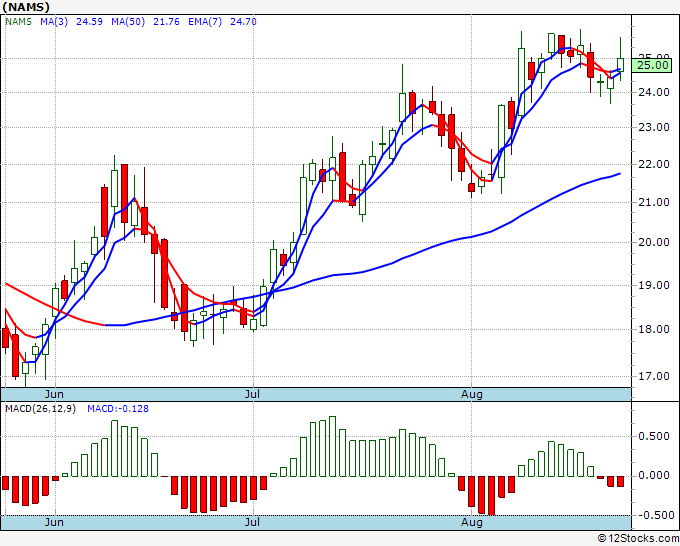Image resolution: width=680 pixels, height=546 pixels.
Task: Select the NAMS legend label
Action: 18,22
